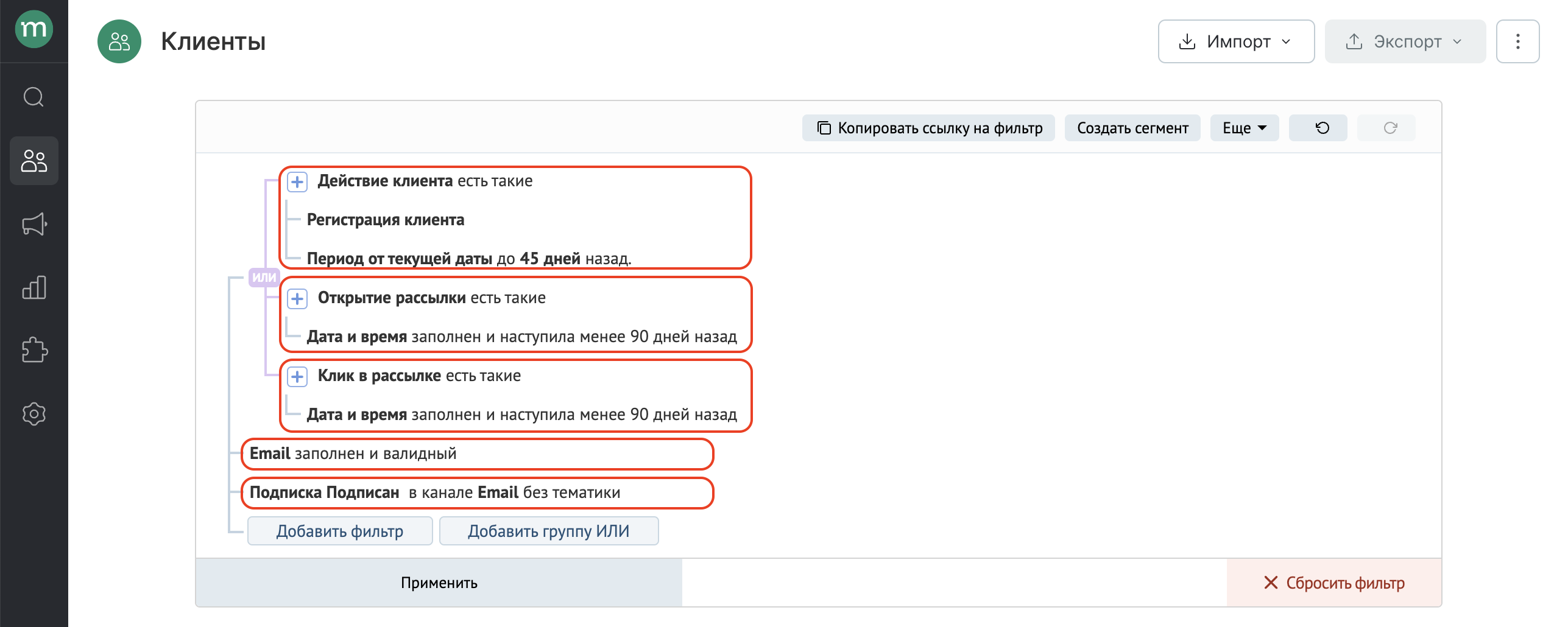The height and width of the screenshot is (627, 1568).
Task: Expand the Открытие рассылки filter
Action: coord(297,298)
